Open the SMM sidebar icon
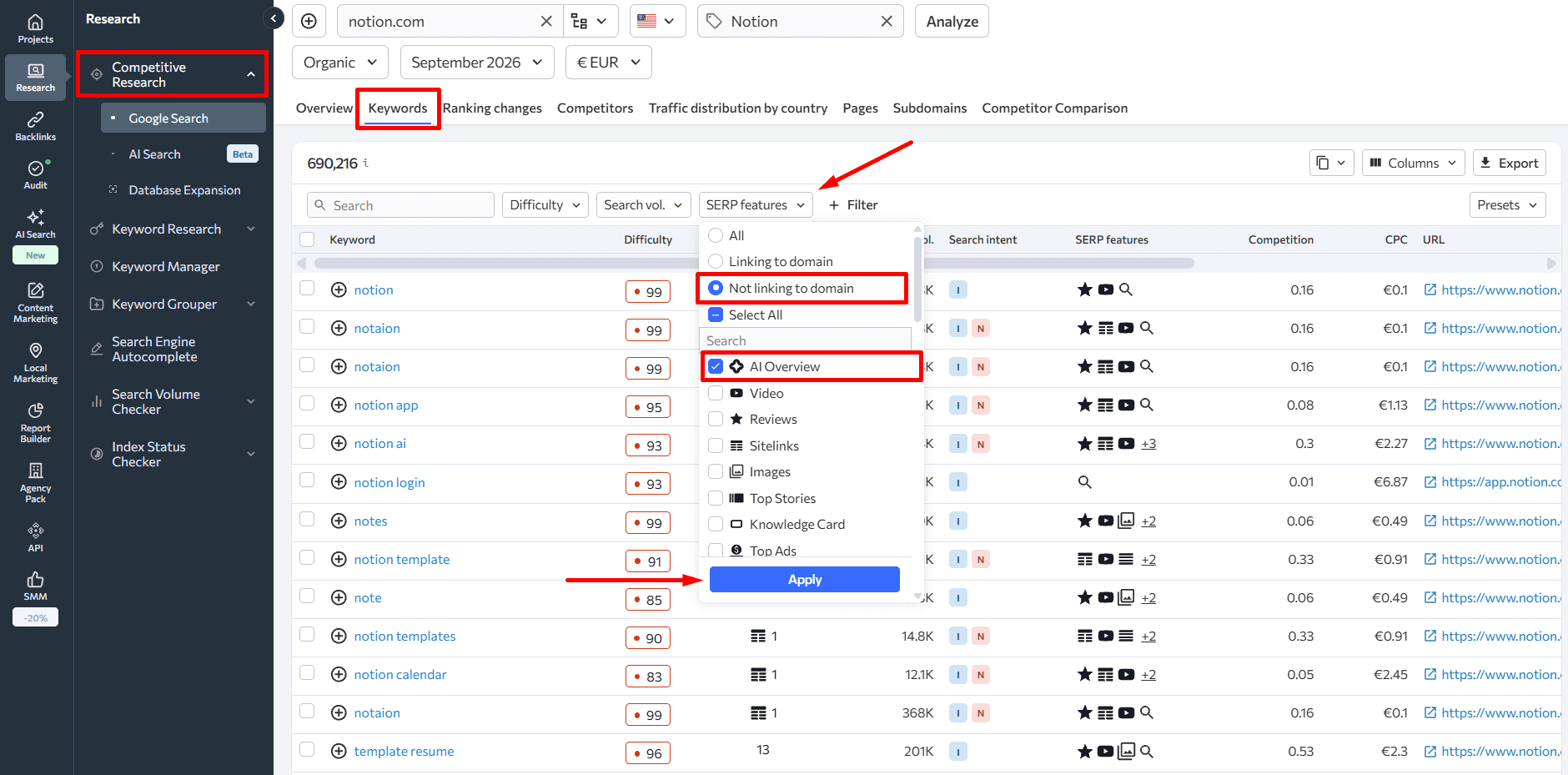The image size is (1568, 775). [35, 586]
